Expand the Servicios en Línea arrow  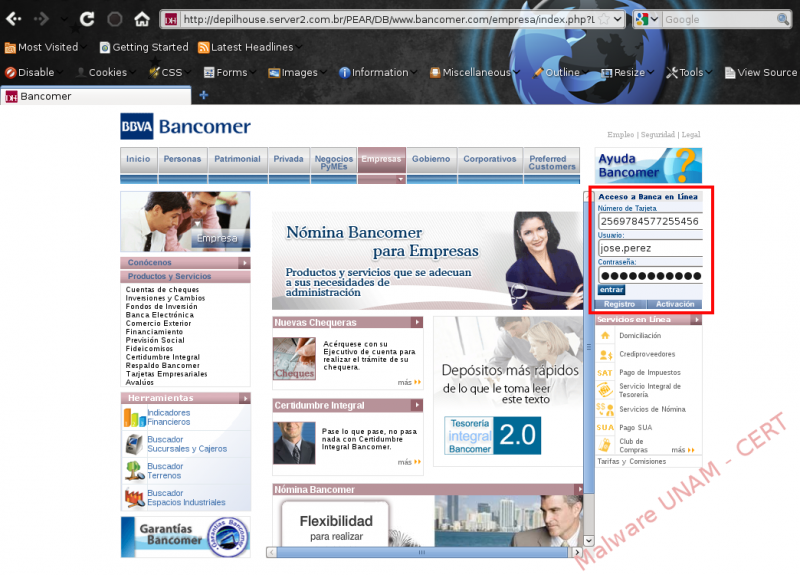(696, 320)
